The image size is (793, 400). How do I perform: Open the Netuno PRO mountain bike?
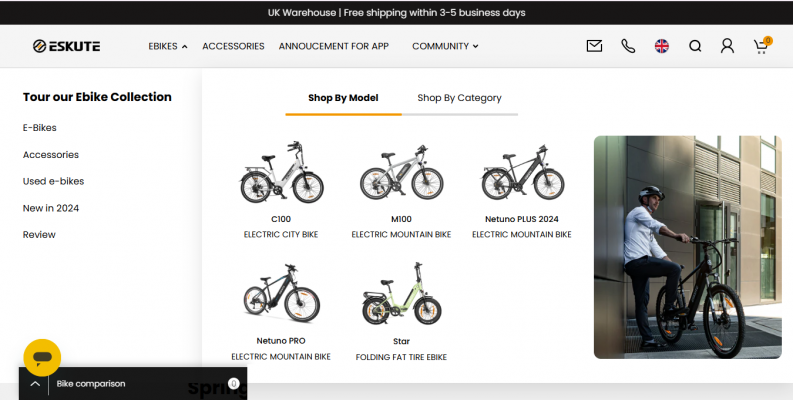coord(281,296)
